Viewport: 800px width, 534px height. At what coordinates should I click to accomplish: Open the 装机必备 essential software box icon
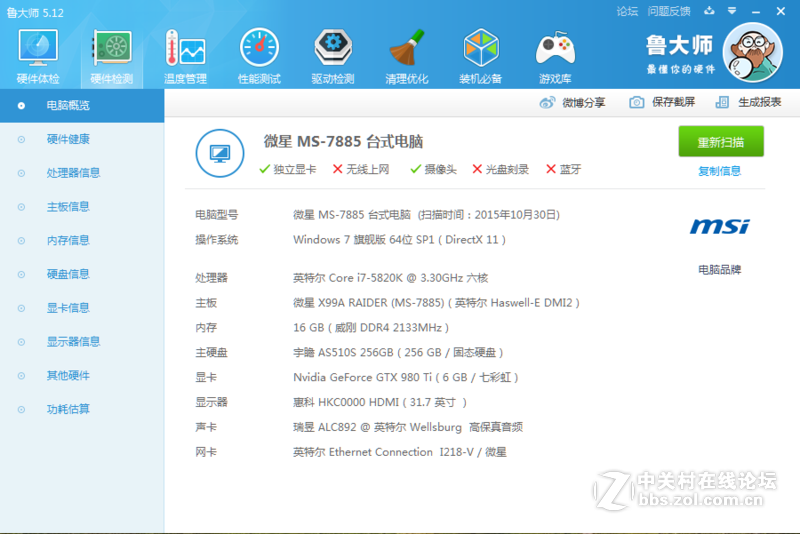tap(481, 55)
